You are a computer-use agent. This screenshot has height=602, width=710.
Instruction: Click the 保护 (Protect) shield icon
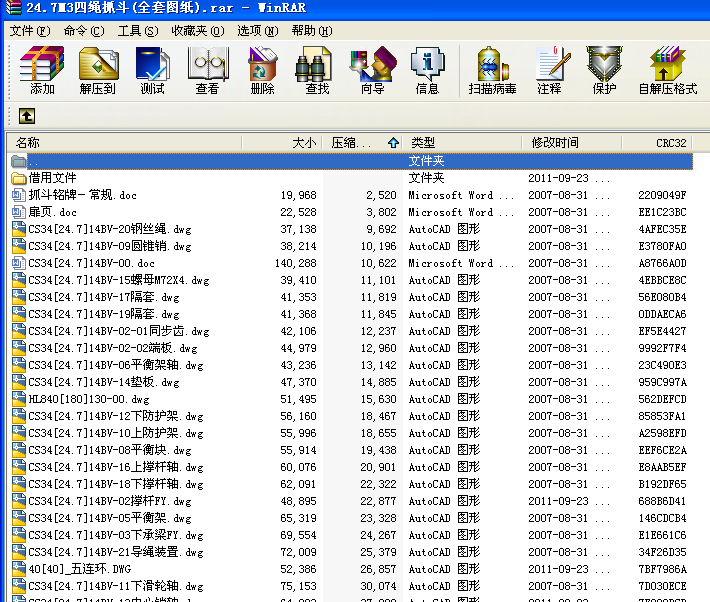[x=604, y=70]
